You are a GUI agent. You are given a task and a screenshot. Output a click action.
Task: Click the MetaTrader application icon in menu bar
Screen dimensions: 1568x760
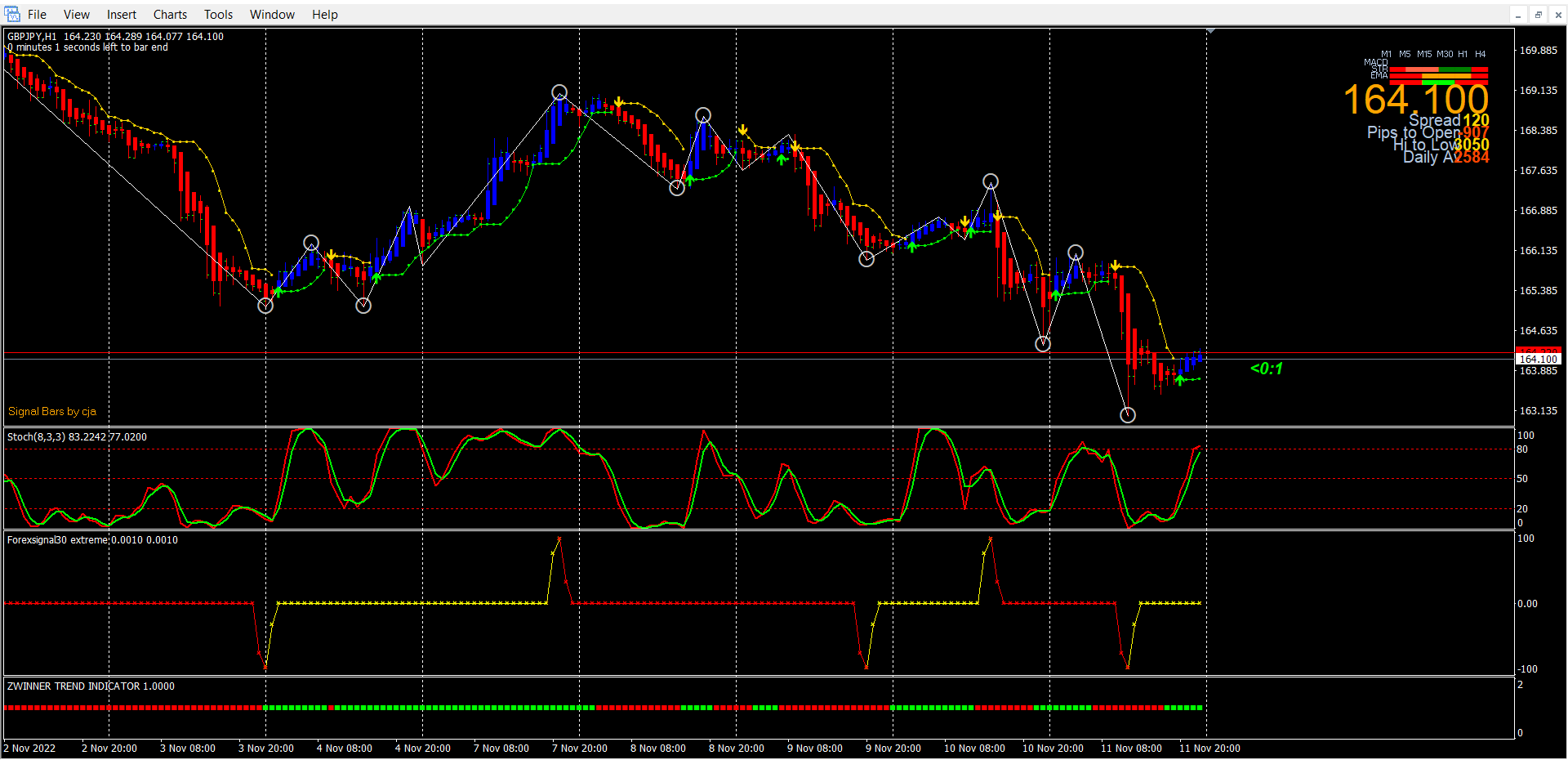[x=12, y=14]
